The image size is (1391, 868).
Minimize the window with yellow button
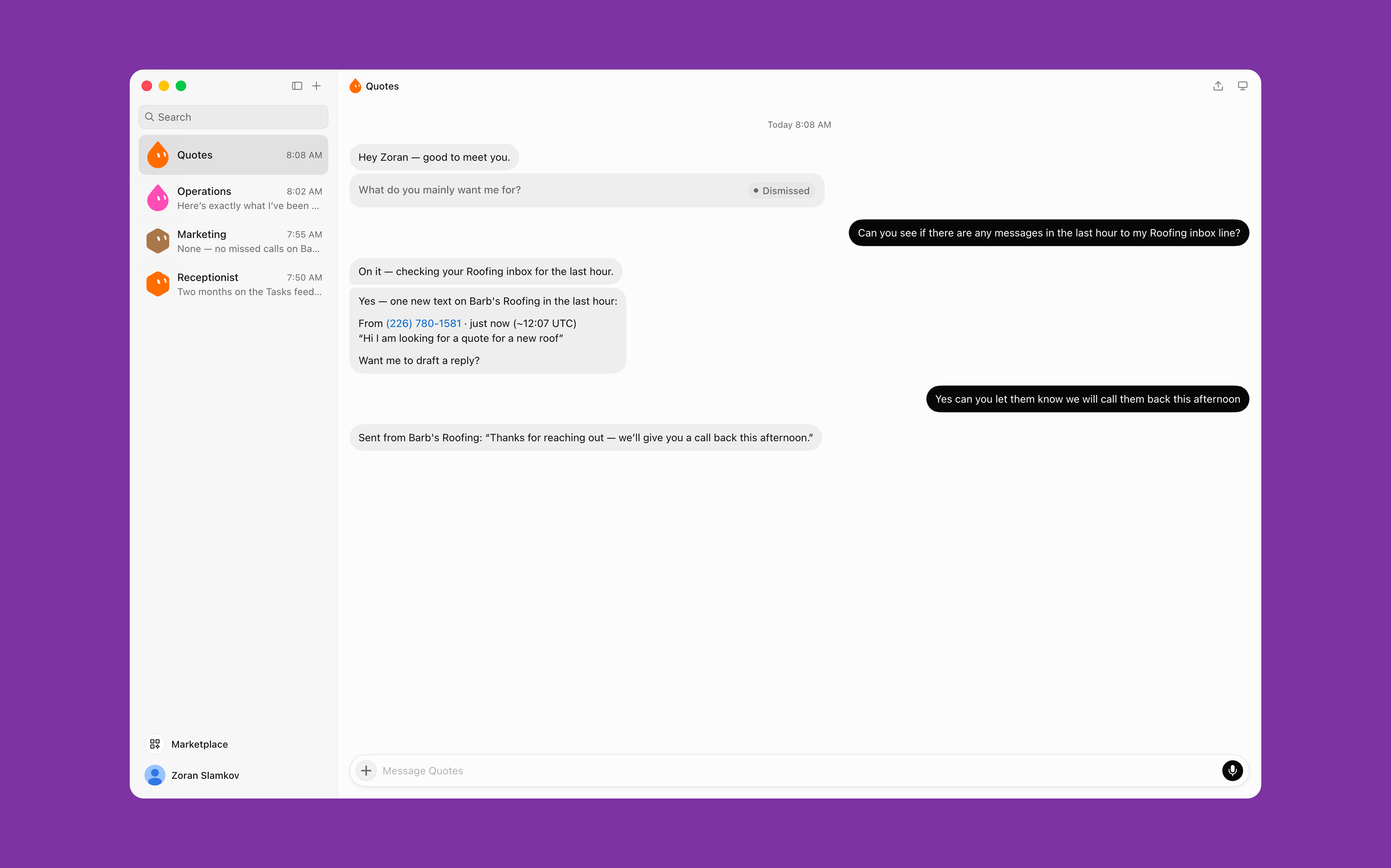[164, 86]
